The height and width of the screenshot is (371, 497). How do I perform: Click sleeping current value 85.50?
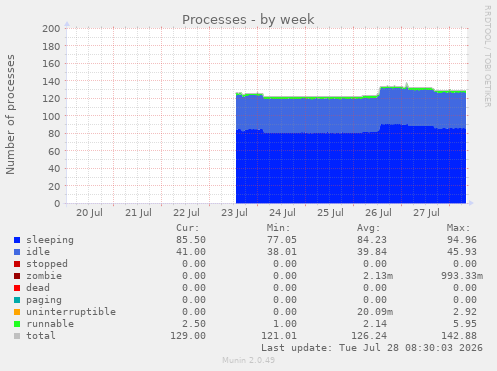191,240
